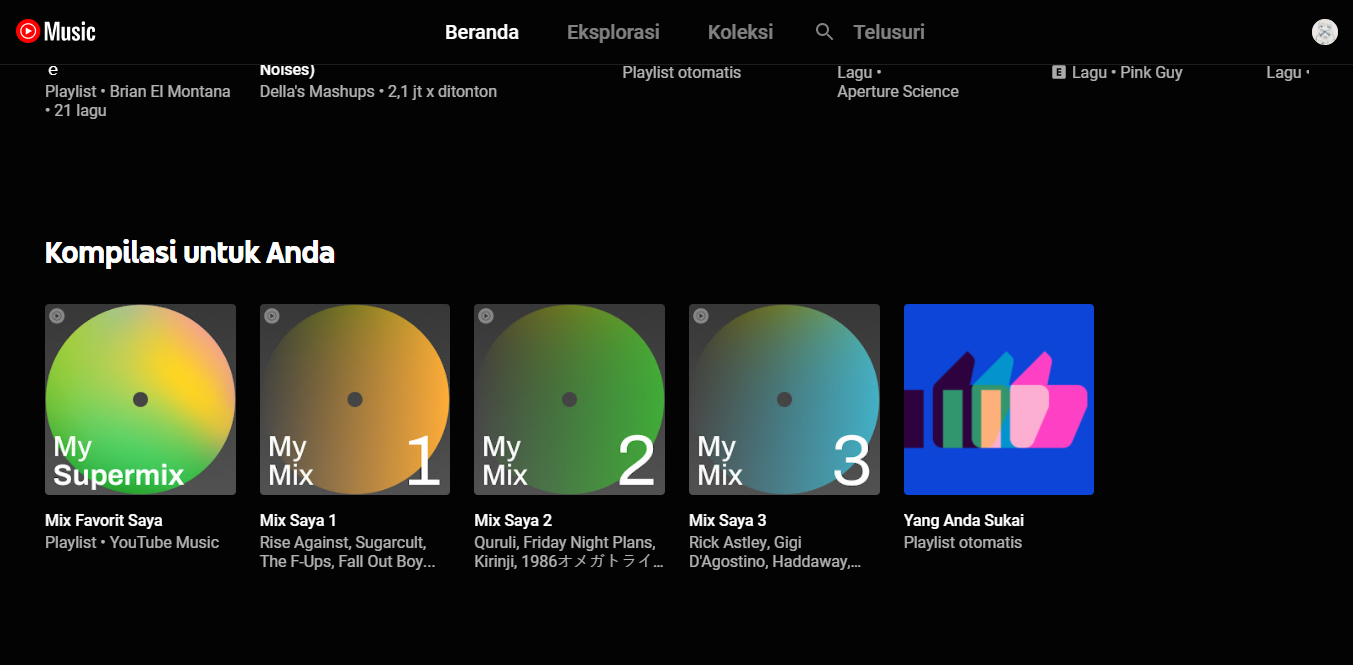Click play icon on My Supermix cover

click(x=57, y=316)
